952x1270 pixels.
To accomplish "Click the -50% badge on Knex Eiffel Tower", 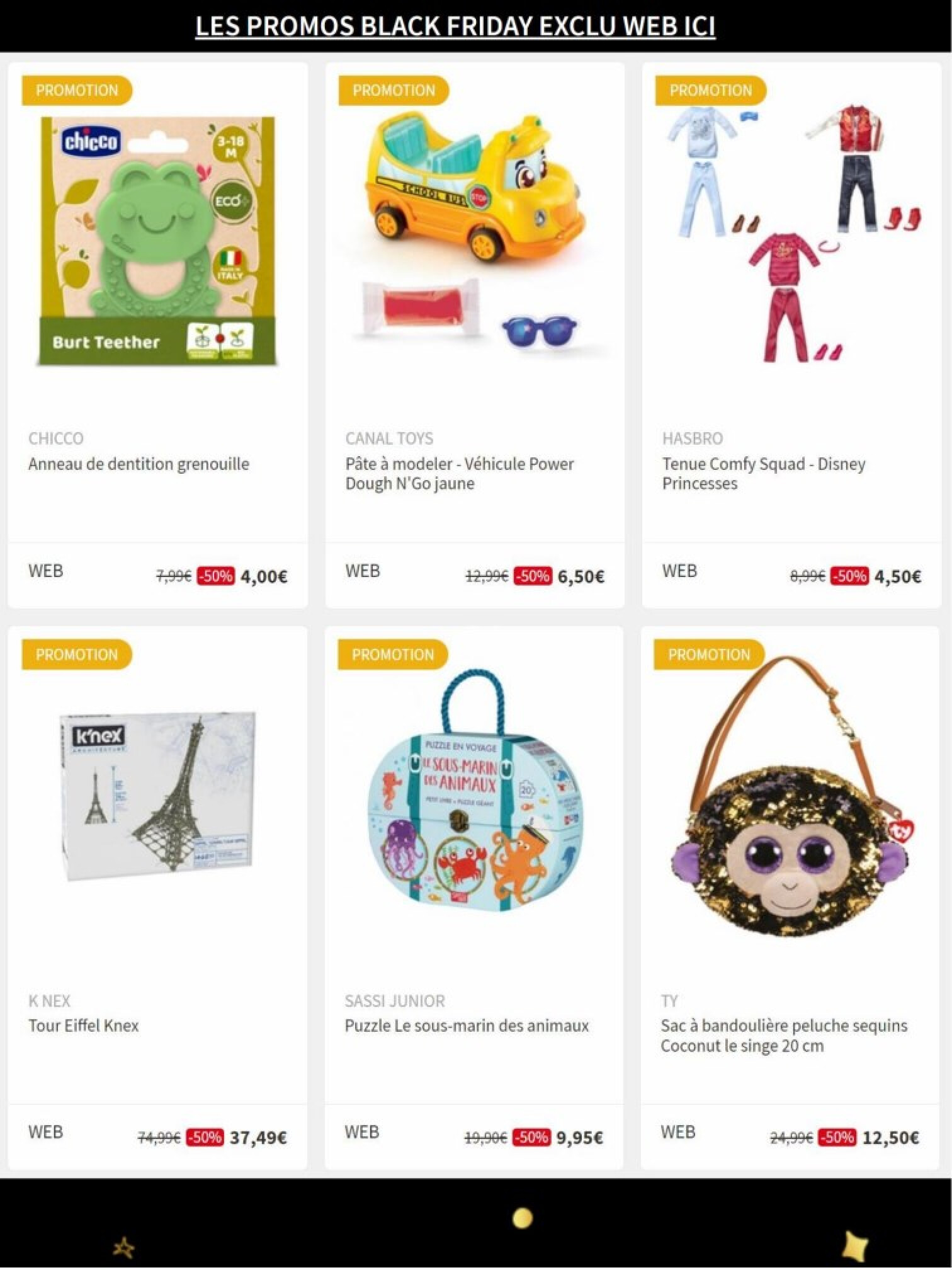I will 205,1137.
